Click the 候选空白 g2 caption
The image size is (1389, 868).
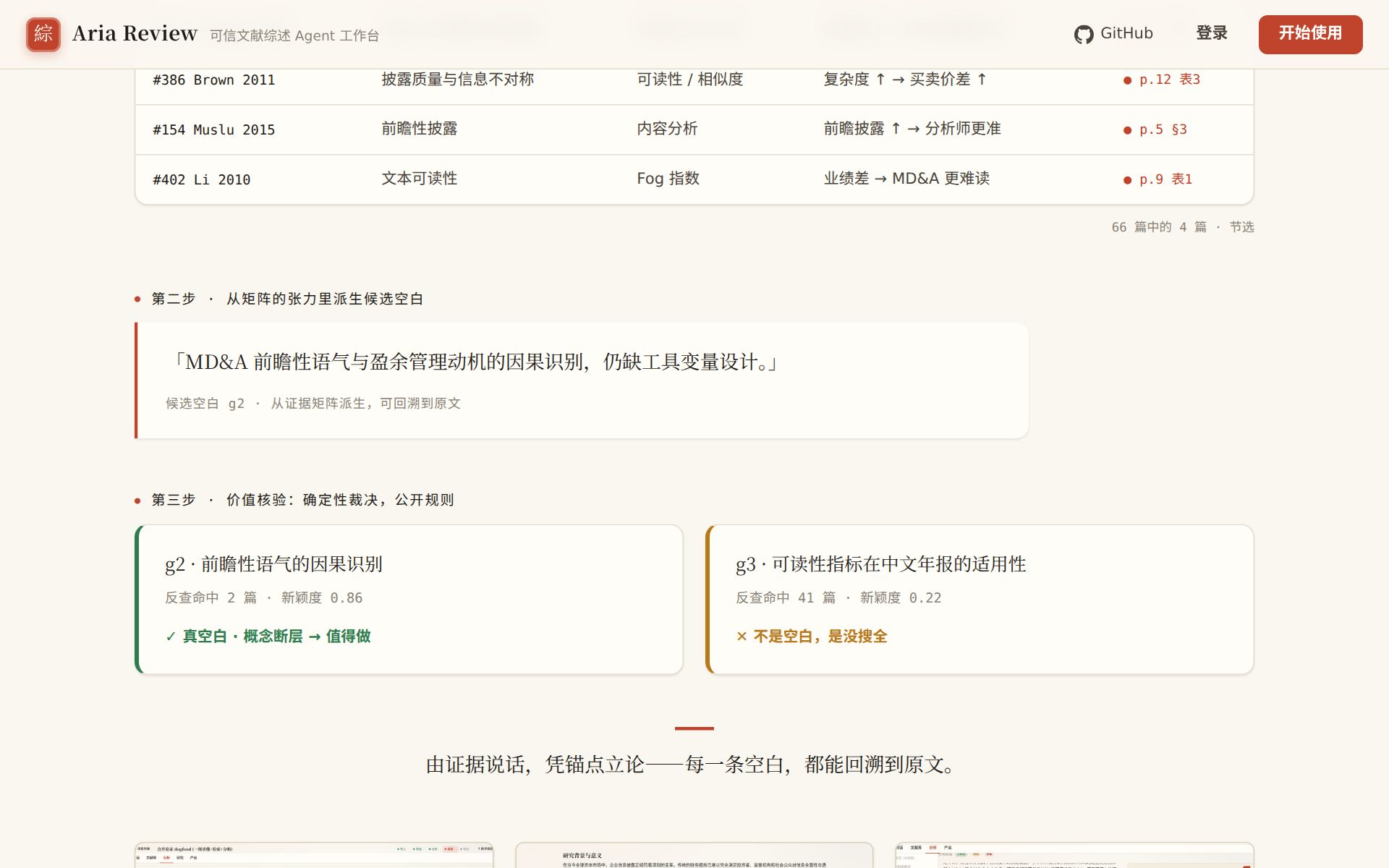pyautogui.click(x=313, y=404)
